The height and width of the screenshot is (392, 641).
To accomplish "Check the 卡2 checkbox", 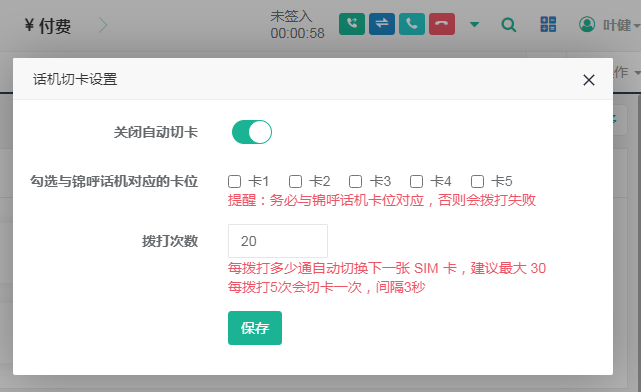I will [295, 181].
